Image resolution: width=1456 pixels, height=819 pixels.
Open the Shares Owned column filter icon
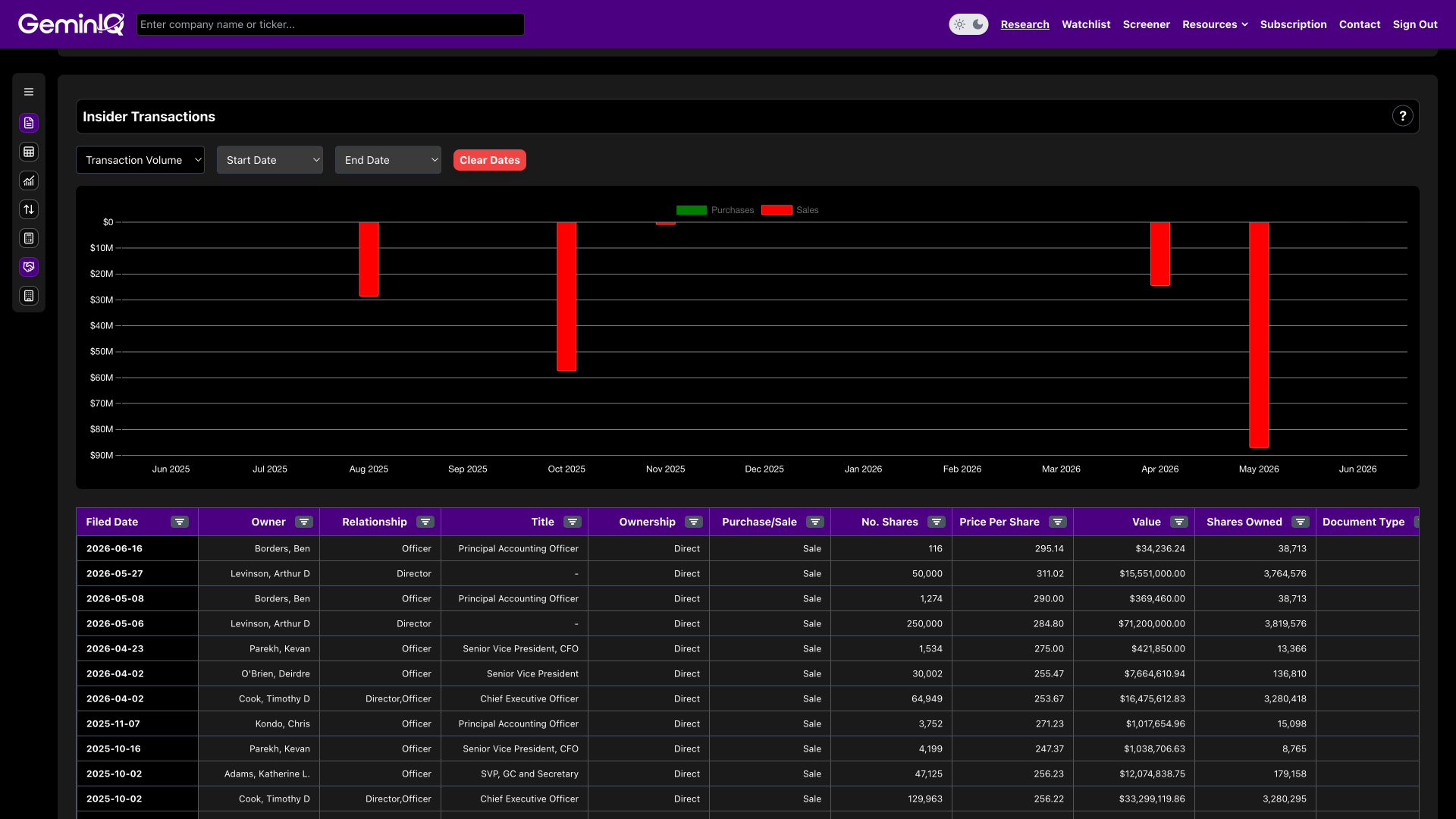[x=1301, y=522]
